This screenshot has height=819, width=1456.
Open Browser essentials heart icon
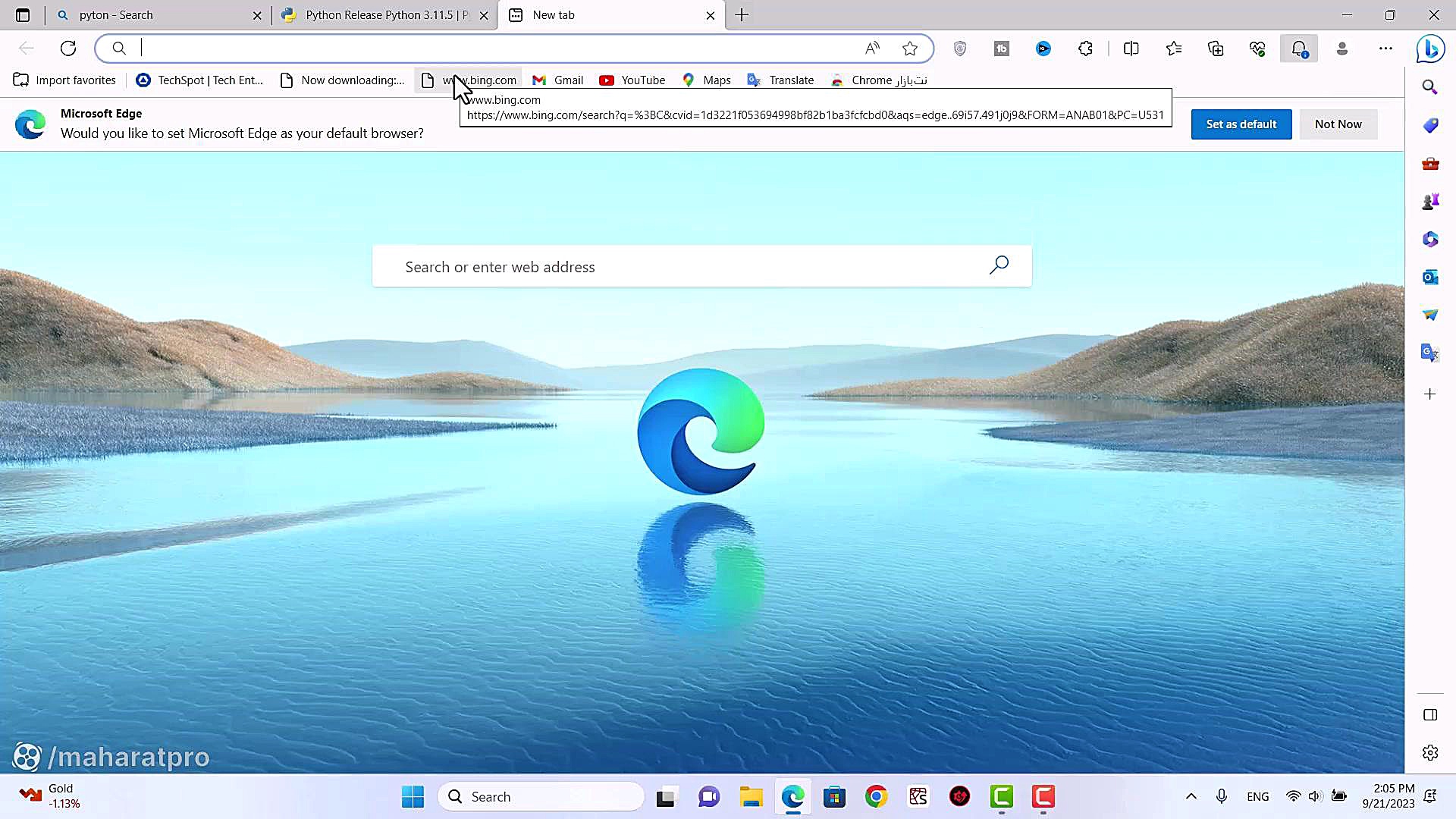coord(1257,49)
